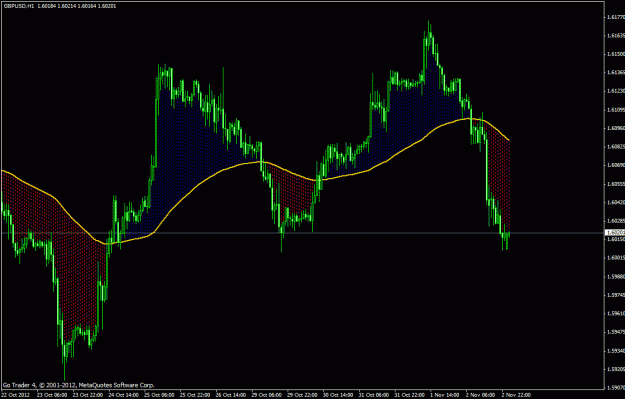Image resolution: width=625 pixels, height=399 pixels.
Task: Click the '30 Oct 14:00' time axis label
Action: 338,395
